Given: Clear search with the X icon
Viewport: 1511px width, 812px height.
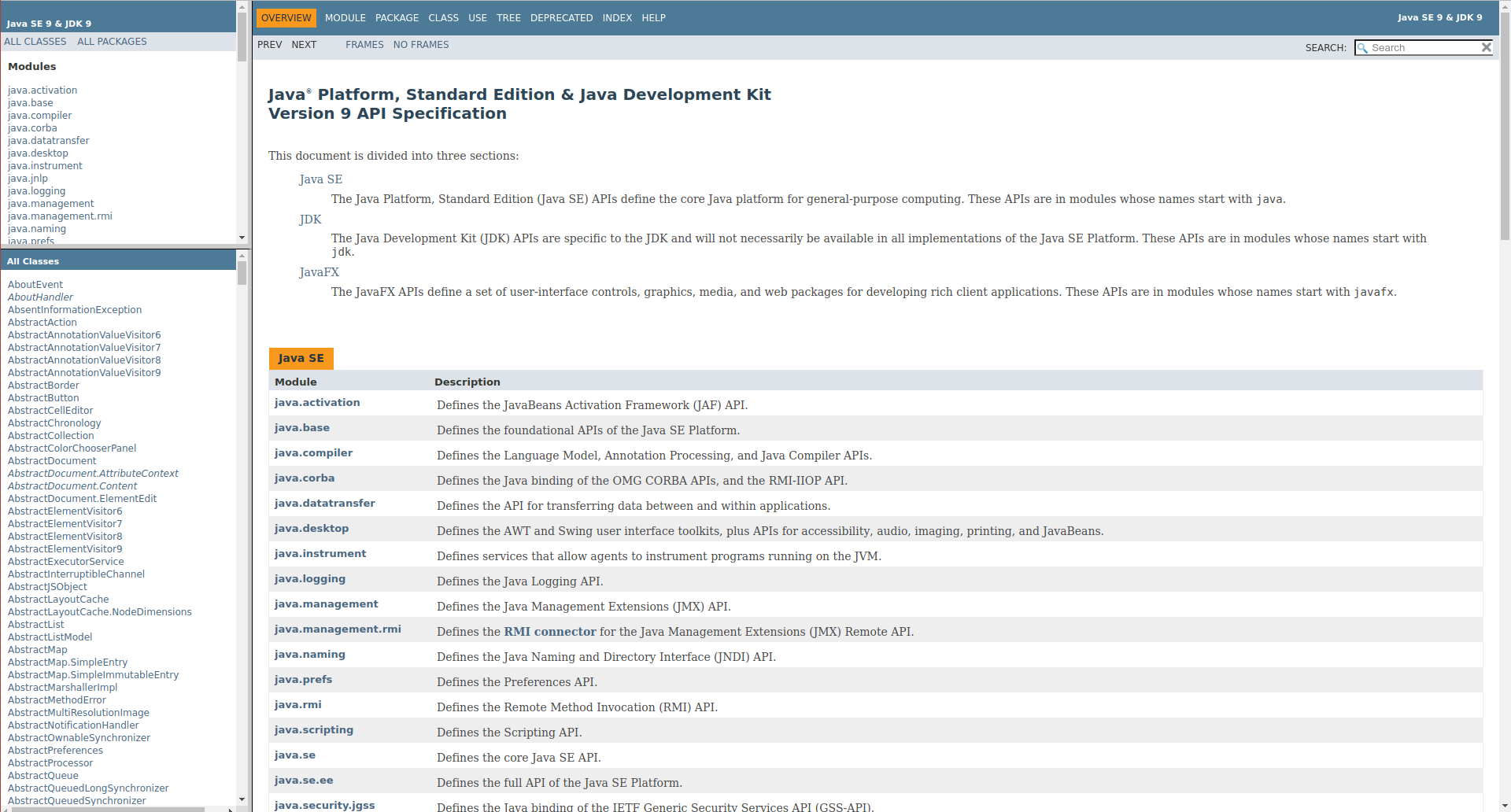Looking at the screenshot, I should point(1486,47).
